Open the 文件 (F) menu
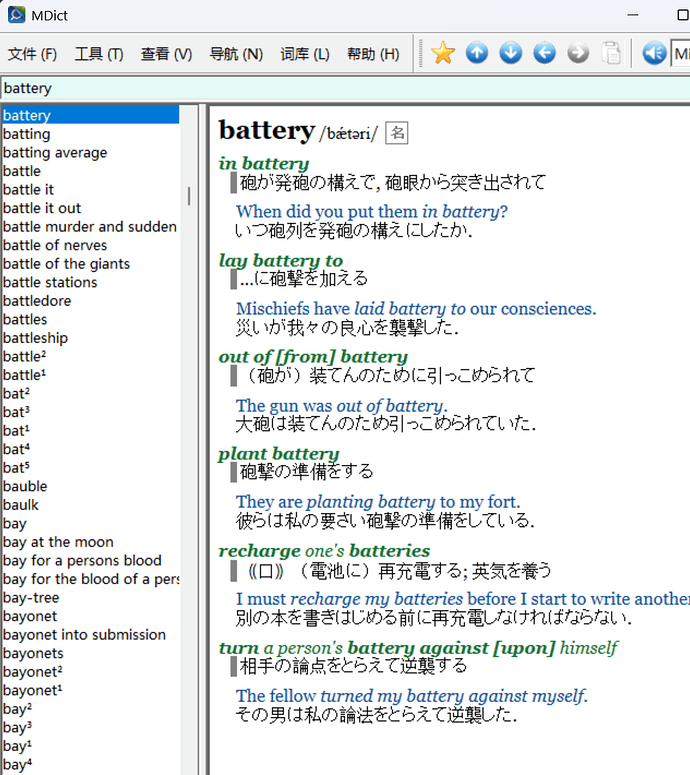690x775 pixels. (x=32, y=54)
